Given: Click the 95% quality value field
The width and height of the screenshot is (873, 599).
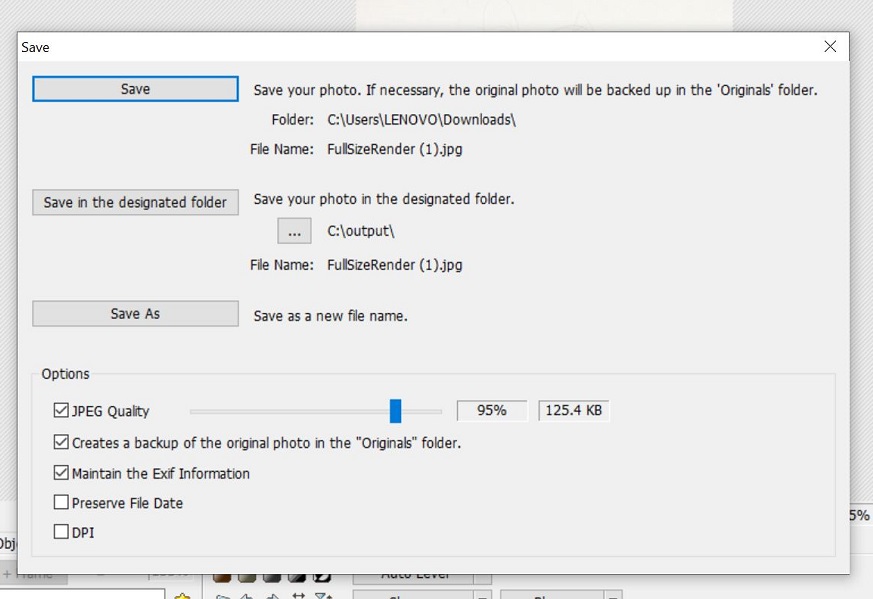Looking at the screenshot, I should (491, 411).
